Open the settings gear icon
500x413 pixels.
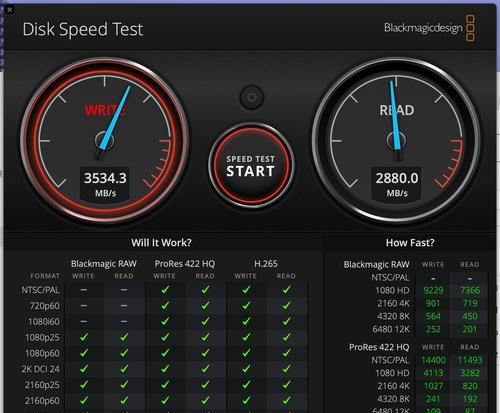[252, 97]
